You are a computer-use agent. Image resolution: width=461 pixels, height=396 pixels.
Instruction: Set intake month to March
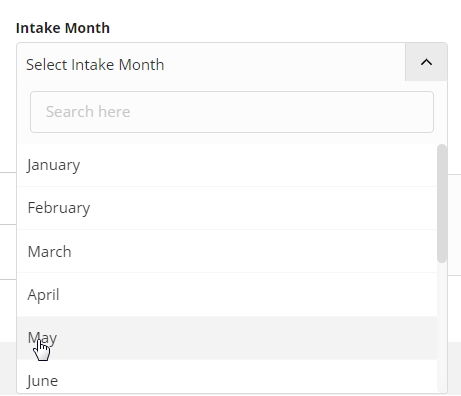pyautogui.click(x=227, y=252)
